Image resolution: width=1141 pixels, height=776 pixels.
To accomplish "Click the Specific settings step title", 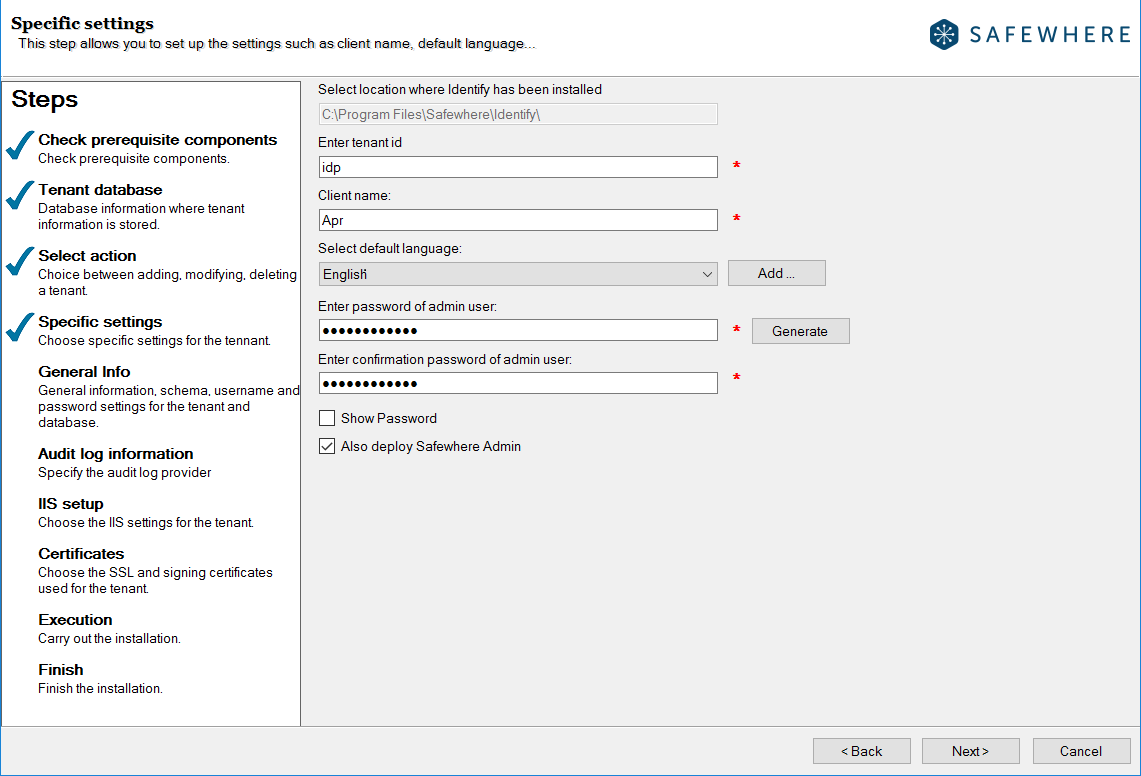I will [x=100, y=322].
